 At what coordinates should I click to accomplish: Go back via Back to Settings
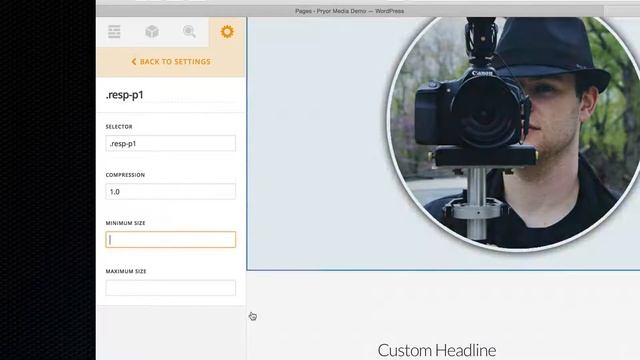(x=171, y=62)
